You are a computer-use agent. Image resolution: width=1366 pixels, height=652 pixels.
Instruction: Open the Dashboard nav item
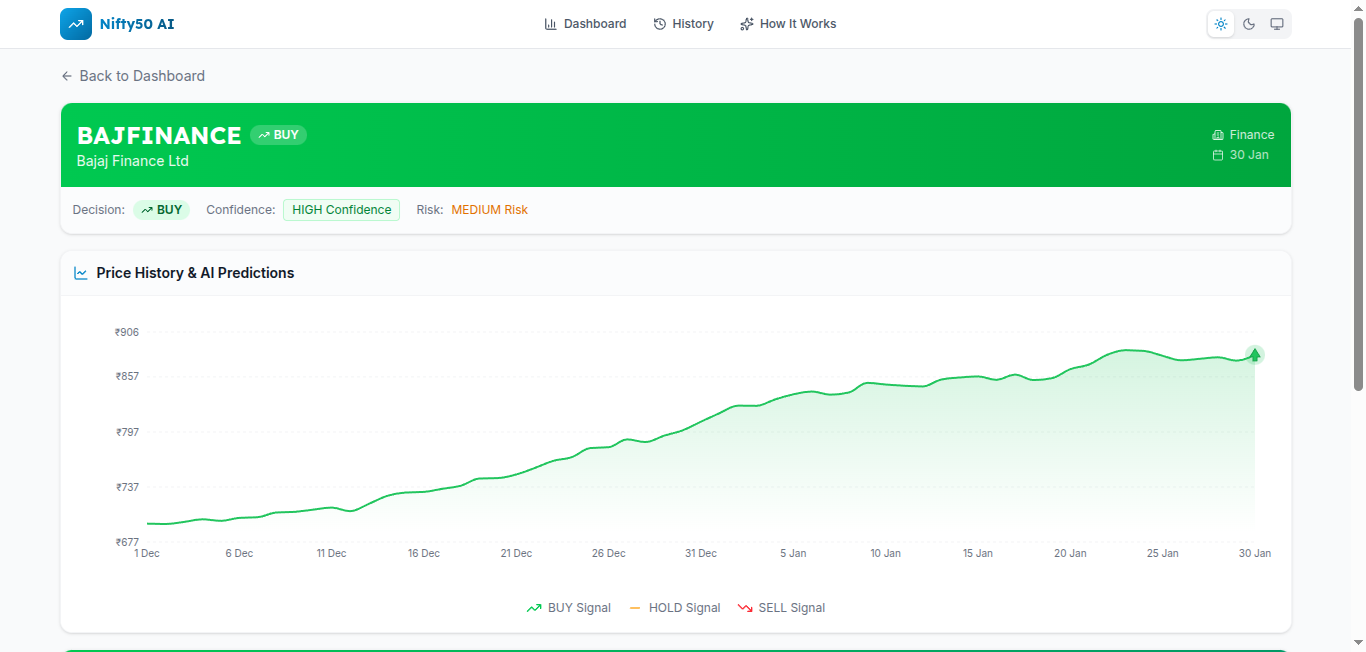(x=585, y=24)
